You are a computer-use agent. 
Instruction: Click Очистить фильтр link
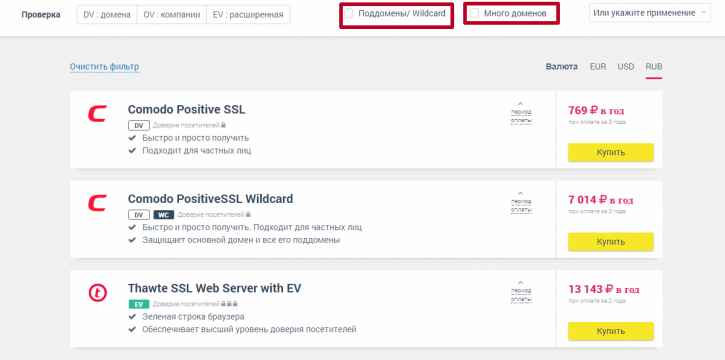pos(104,67)
